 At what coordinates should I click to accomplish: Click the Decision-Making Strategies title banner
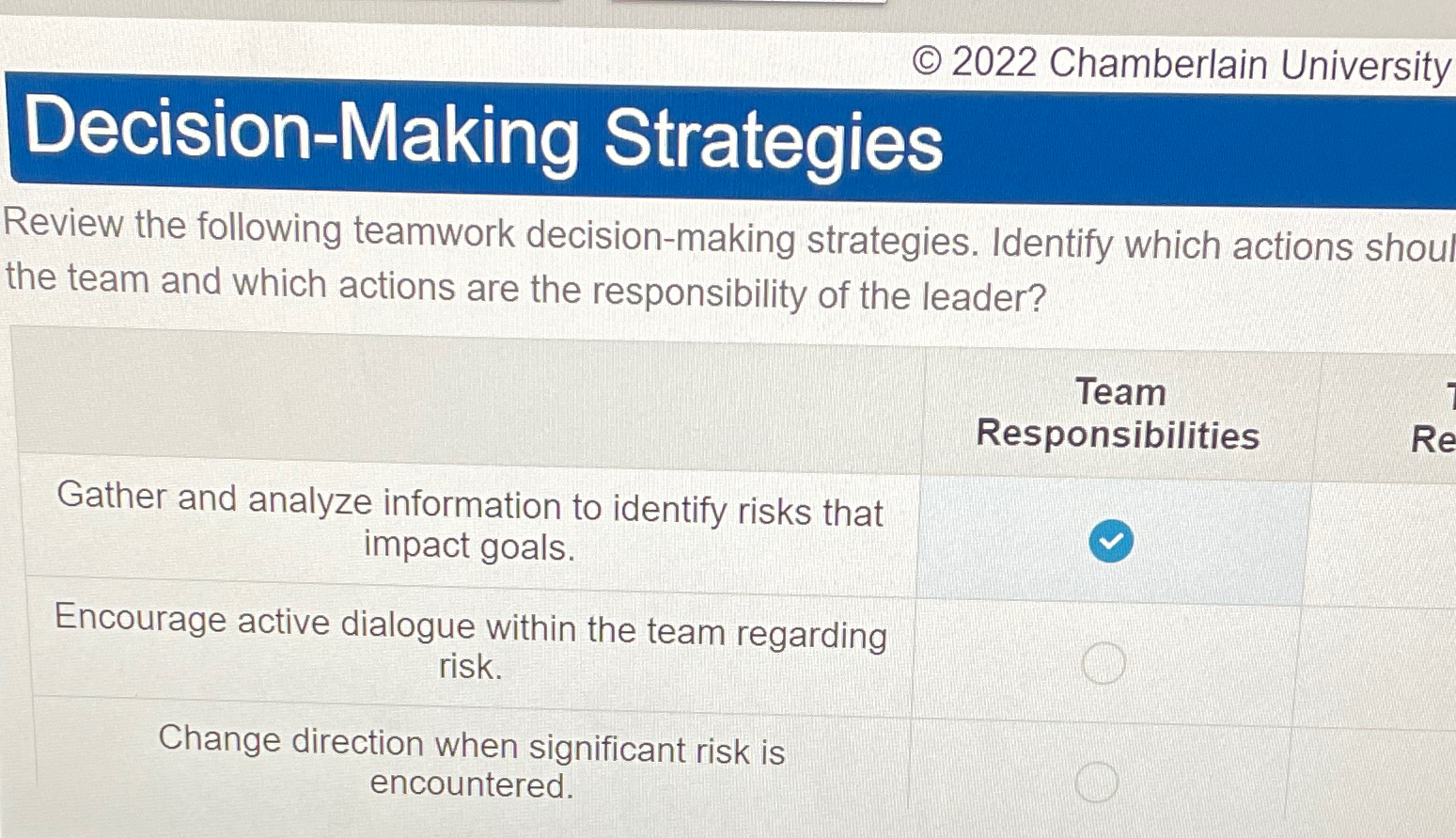[x=484, y=141]
